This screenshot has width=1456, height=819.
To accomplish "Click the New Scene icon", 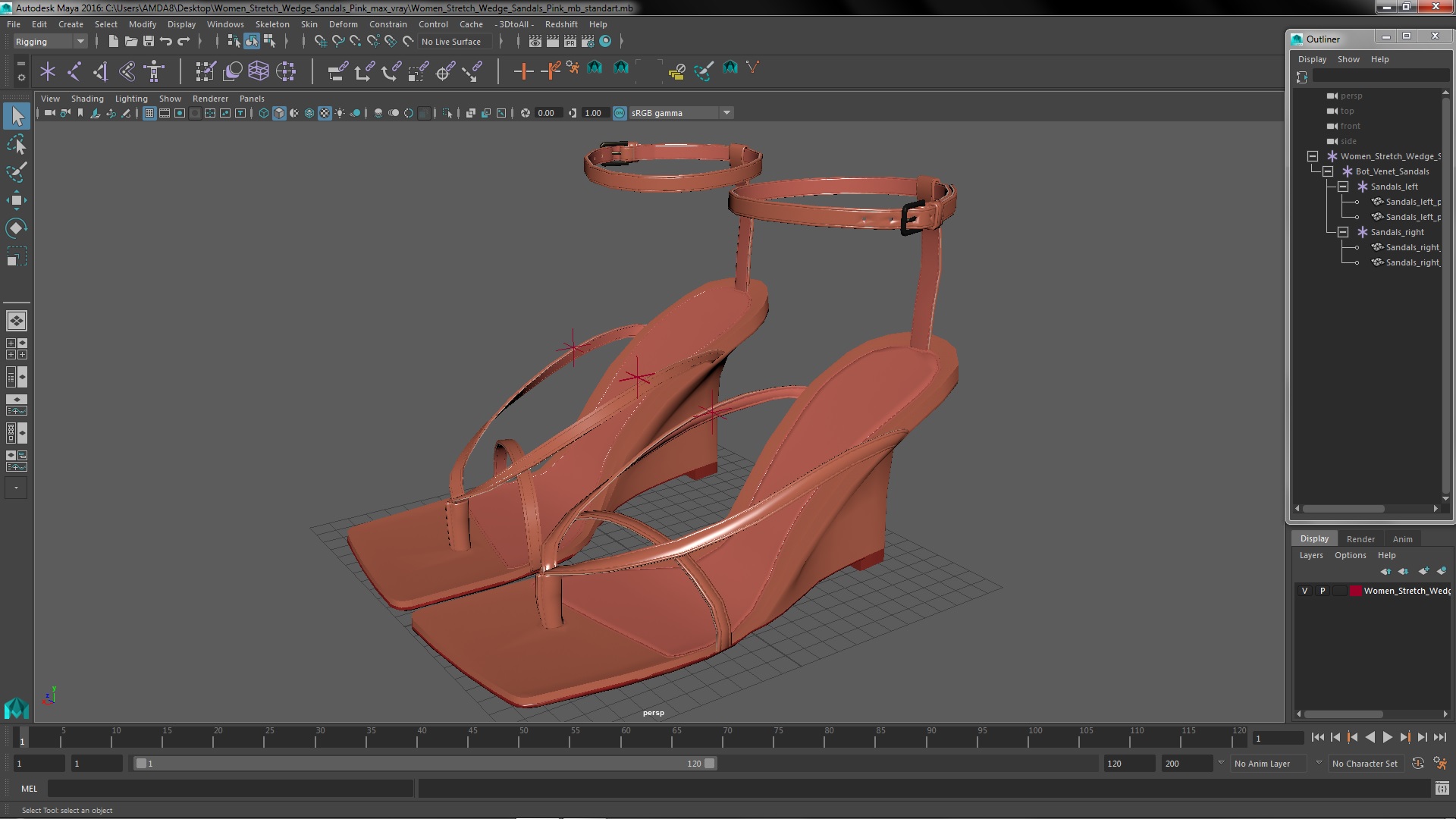I will (113, 41).
